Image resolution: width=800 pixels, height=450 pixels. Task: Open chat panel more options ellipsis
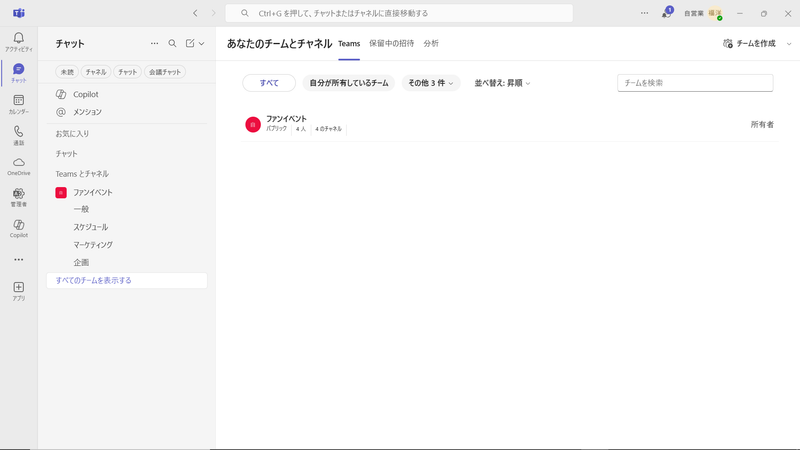point(154,43)
